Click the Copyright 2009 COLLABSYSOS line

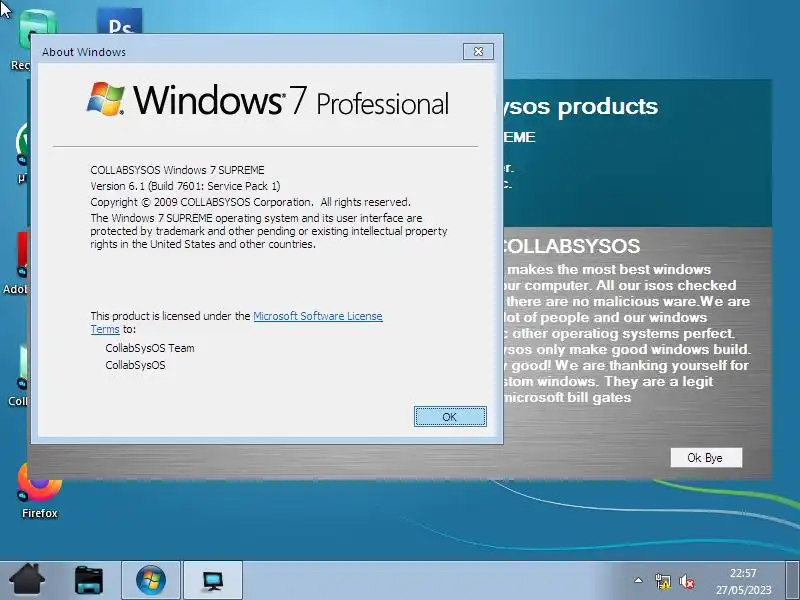point(250,202)
